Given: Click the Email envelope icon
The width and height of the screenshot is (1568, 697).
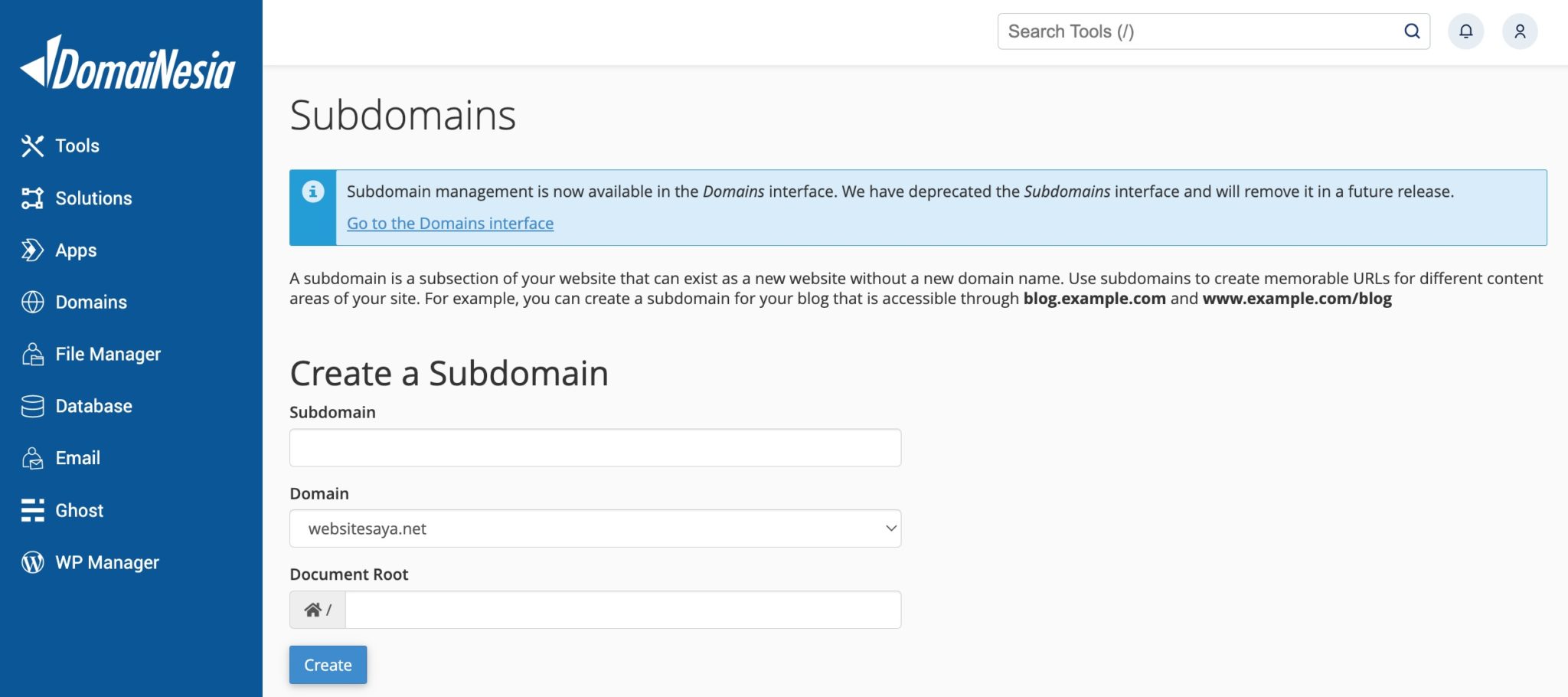Looking at the screenshot, I should click(32, 458).
